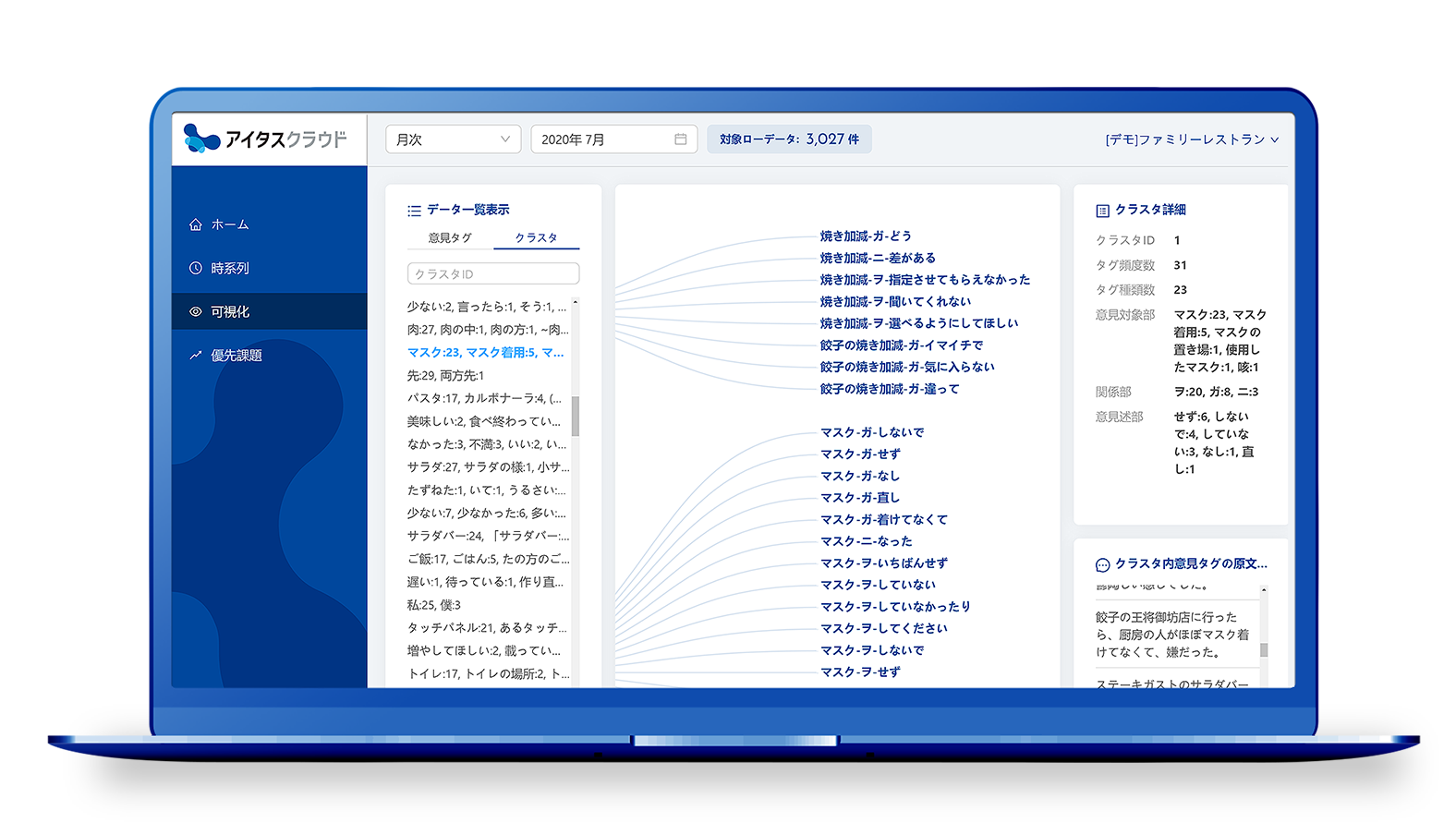Select cluster row マスク:23, マスク着用:5
This screenshot has width=1456, height=835.
click(x=485, y=353)
